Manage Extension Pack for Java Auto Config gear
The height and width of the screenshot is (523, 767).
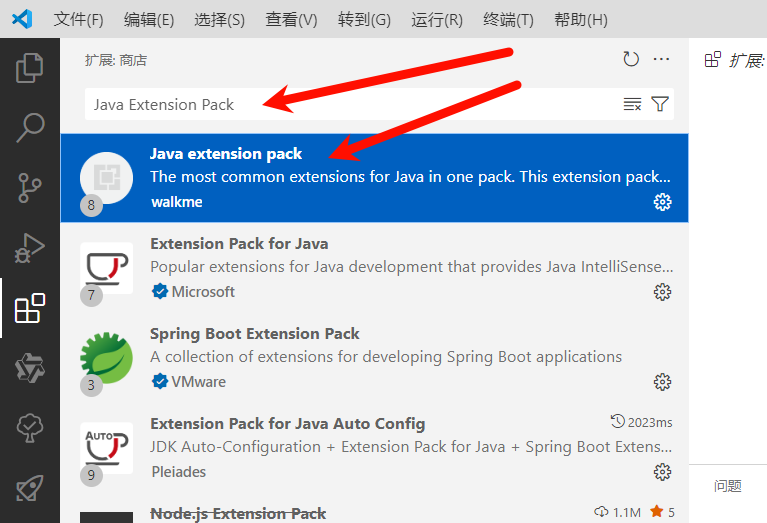click(x=662, y=472)
